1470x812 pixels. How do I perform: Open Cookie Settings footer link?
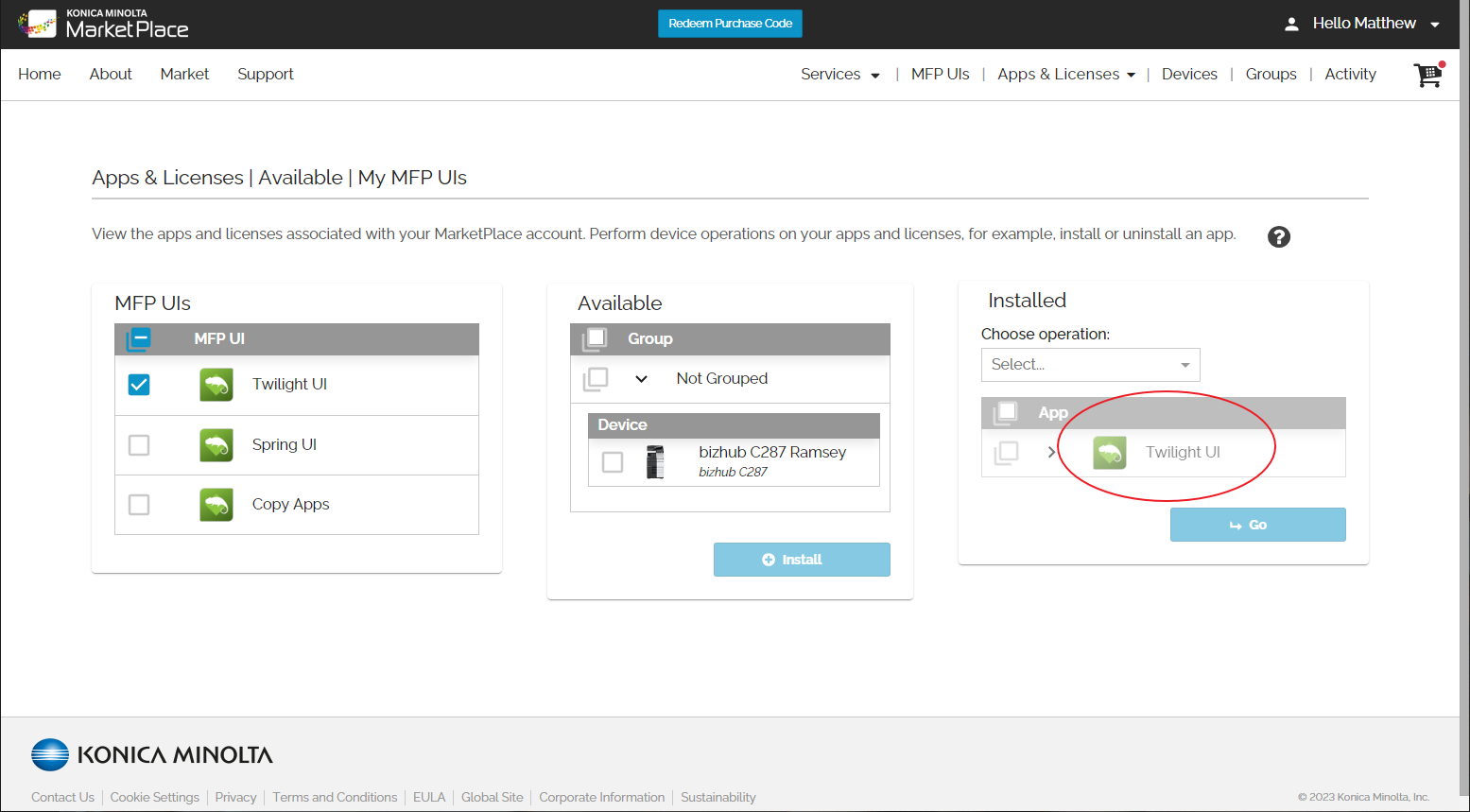tap(155, 798)
